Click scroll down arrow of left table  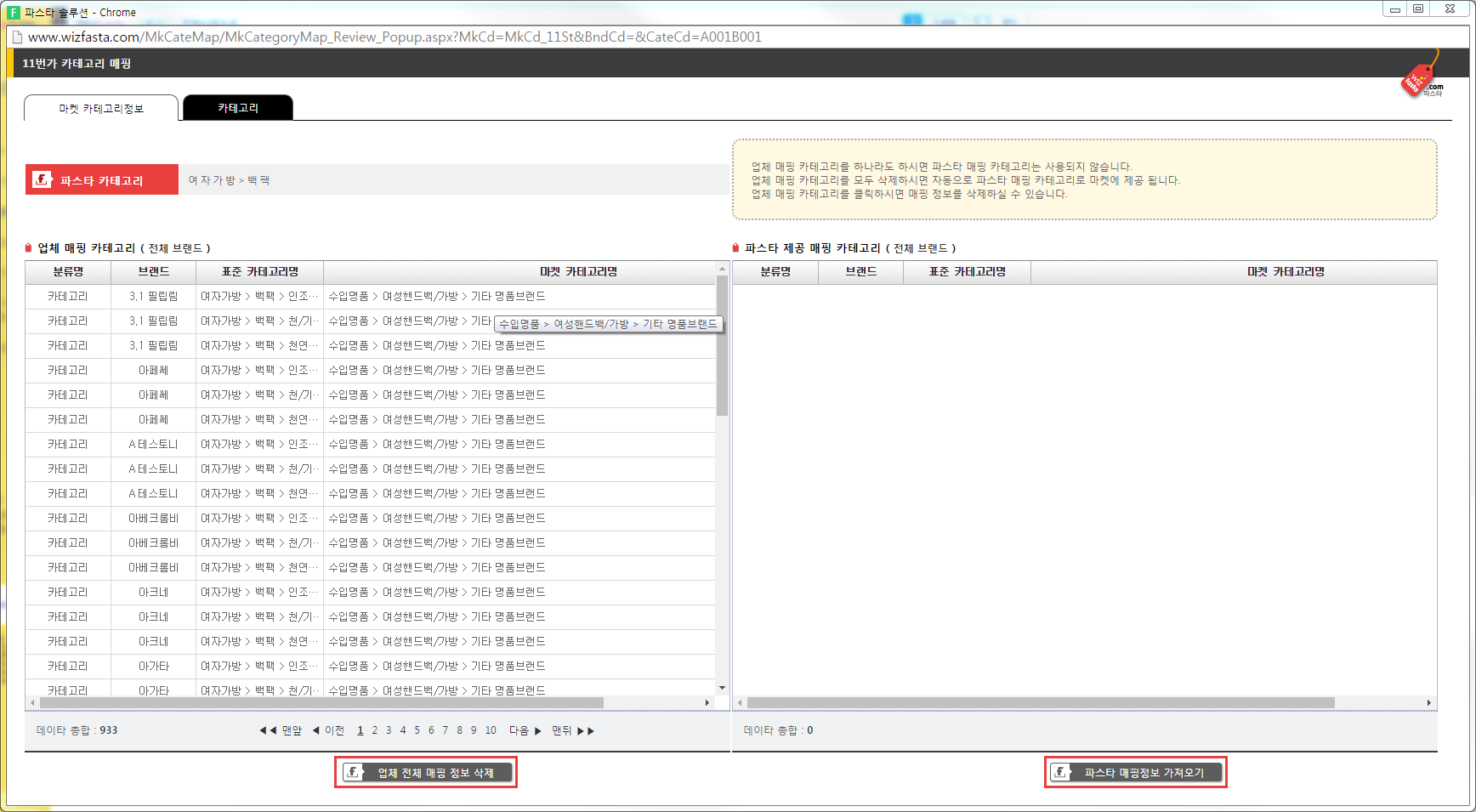[722, 688]
